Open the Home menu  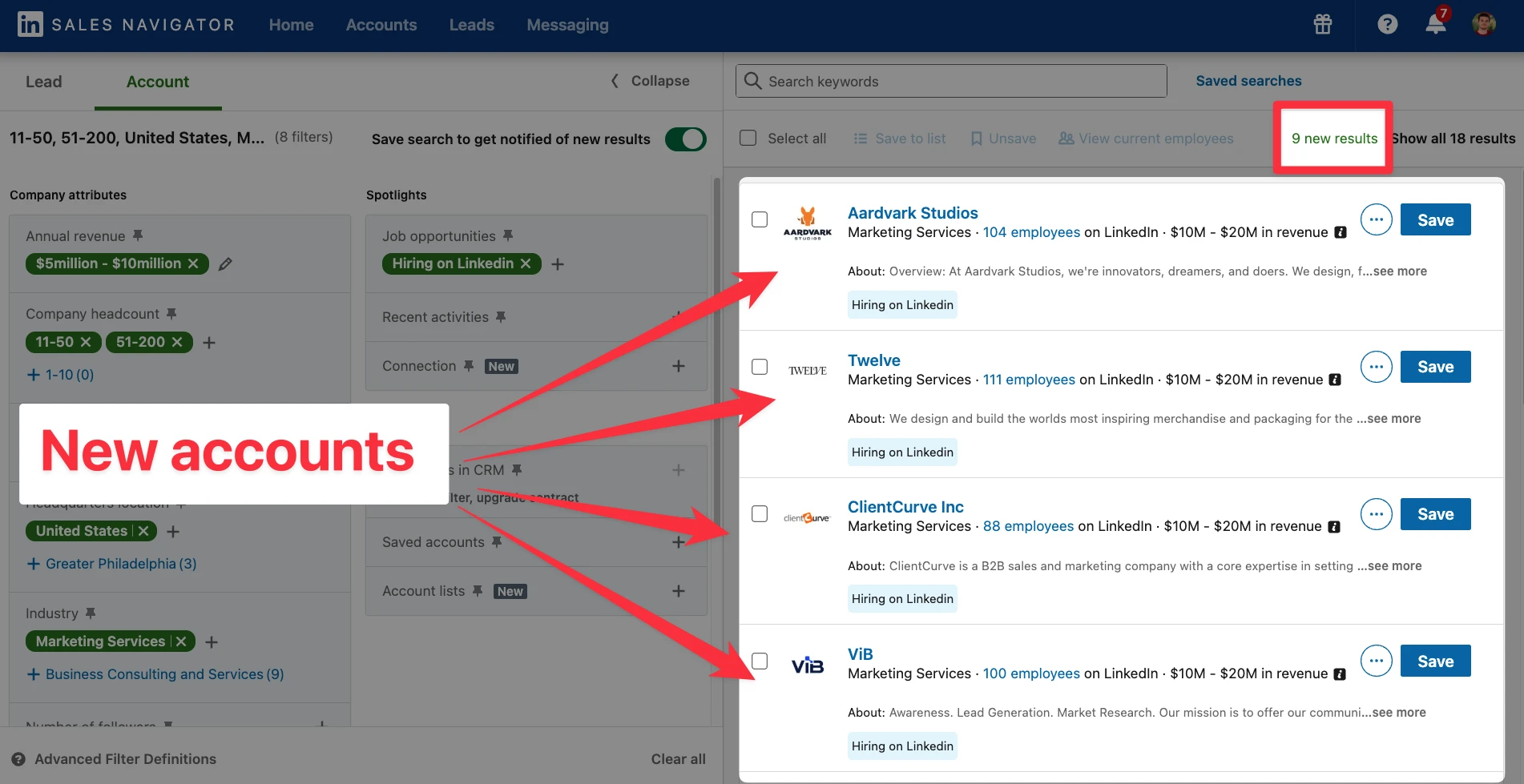click(292, 25)
